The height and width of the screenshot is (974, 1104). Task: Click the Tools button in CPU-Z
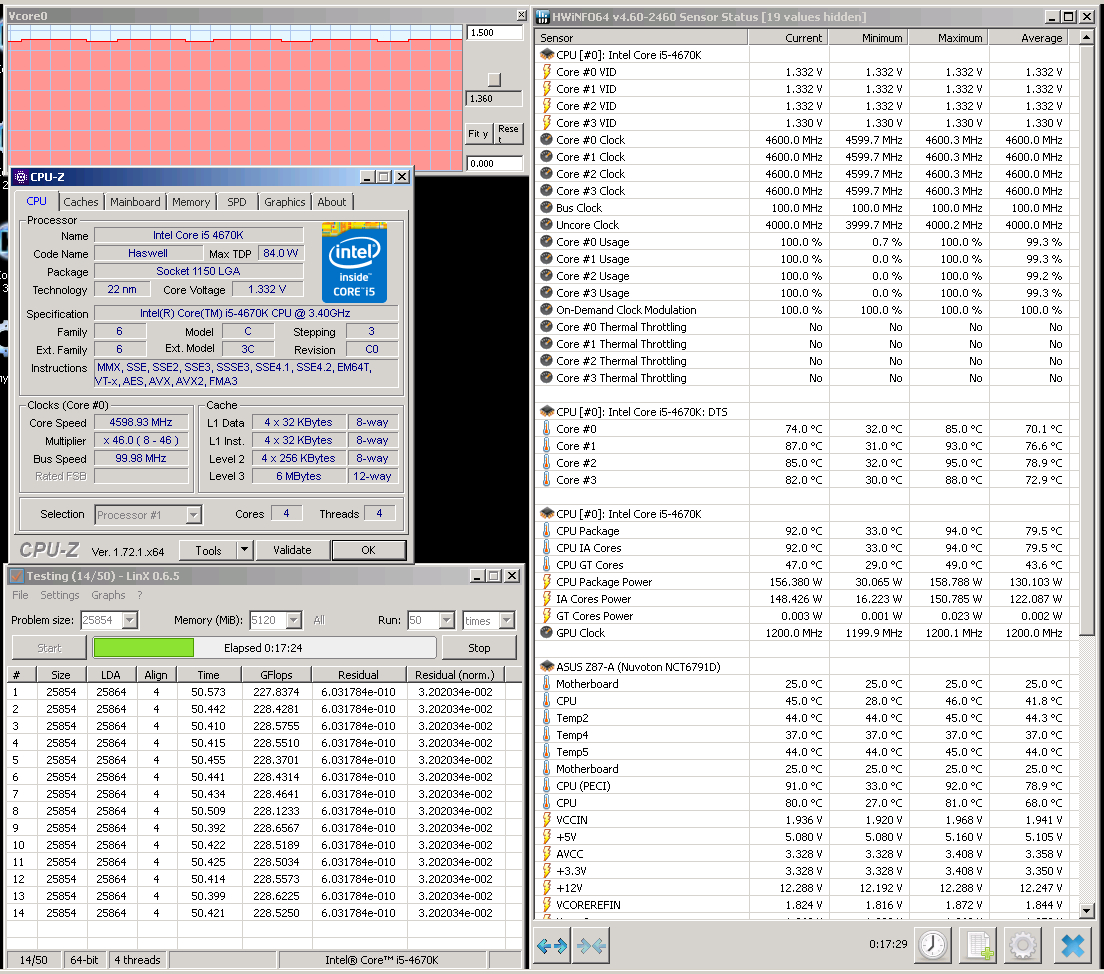coord(208,550)
